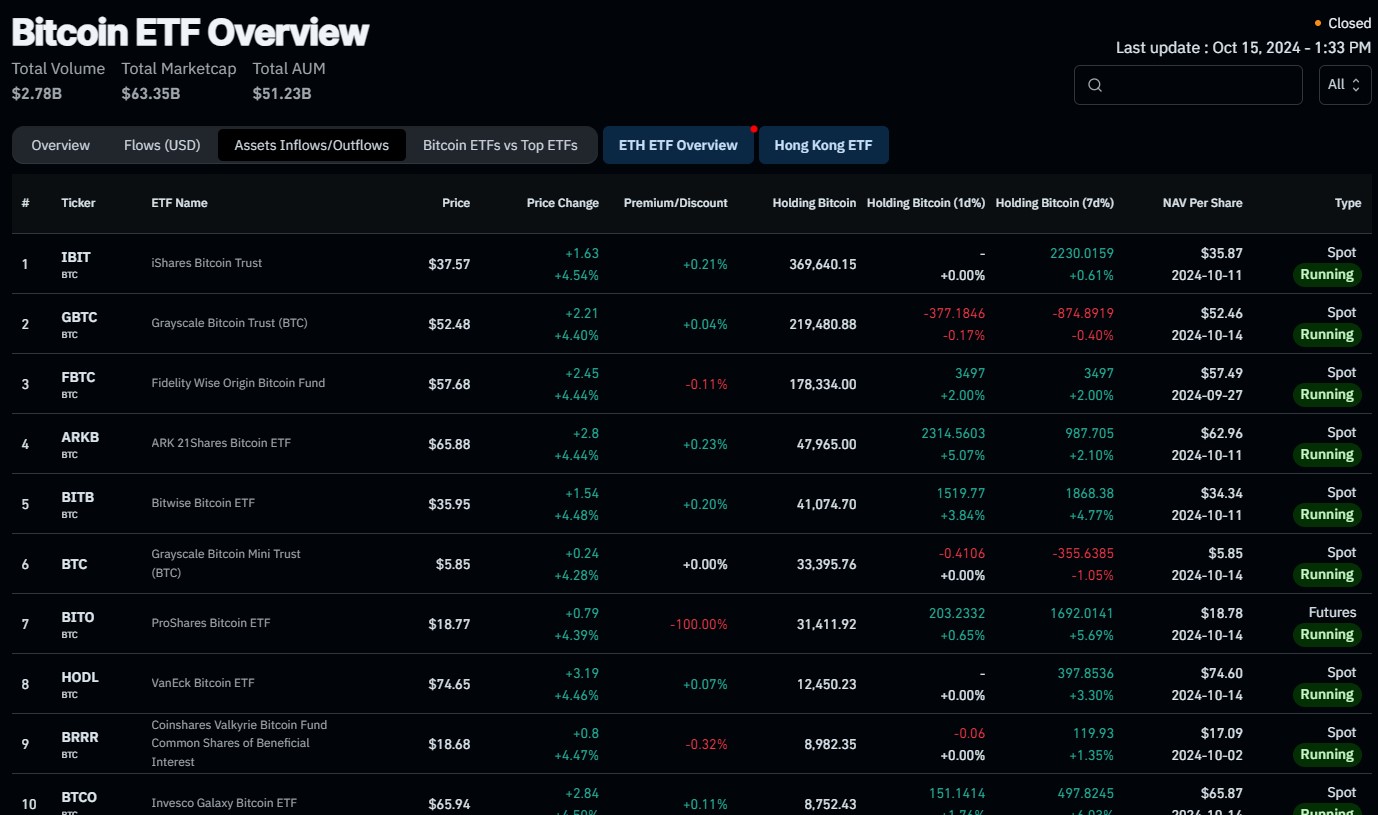This screenshot has height=815, width=1378.
Task: Click HODL price $74.65
Action: click(449, 684)
